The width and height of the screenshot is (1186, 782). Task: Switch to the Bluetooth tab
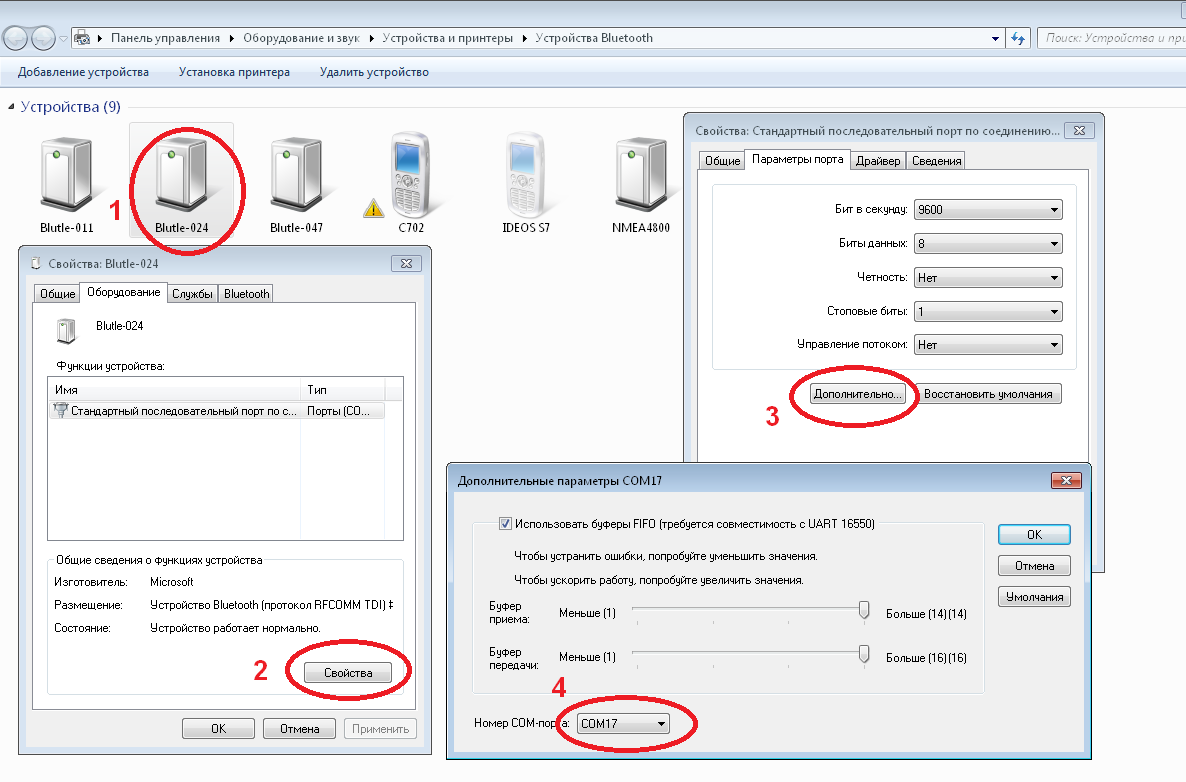pos(246,294)
